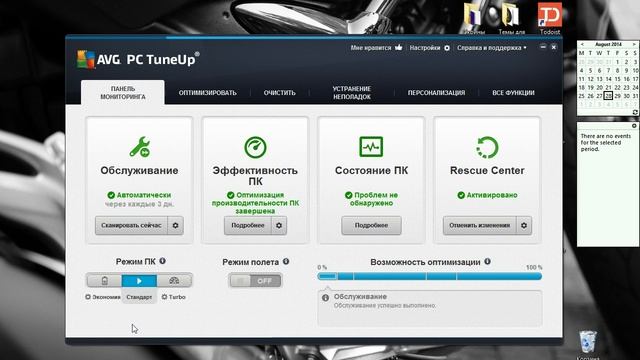Image resolution: width=640 pixels, height=360 pixels.
Task: Expand the Справка и поддержка menu
Action: (x=492, y=48)
